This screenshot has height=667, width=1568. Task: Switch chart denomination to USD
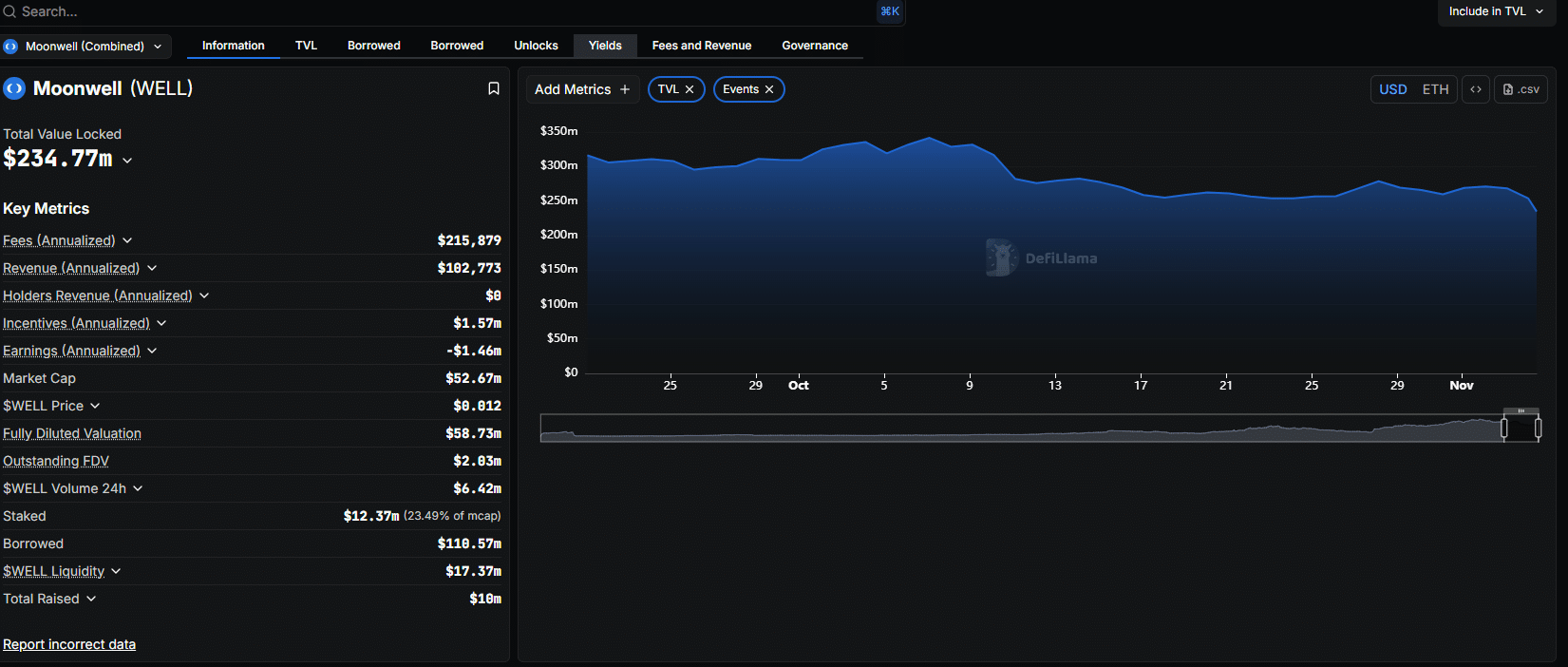[1392, 89]
